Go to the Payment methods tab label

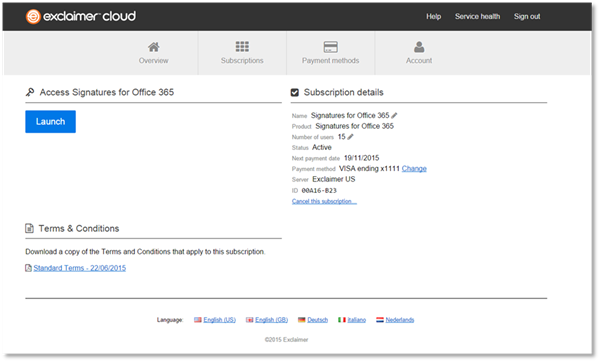[x=331, y=60]
